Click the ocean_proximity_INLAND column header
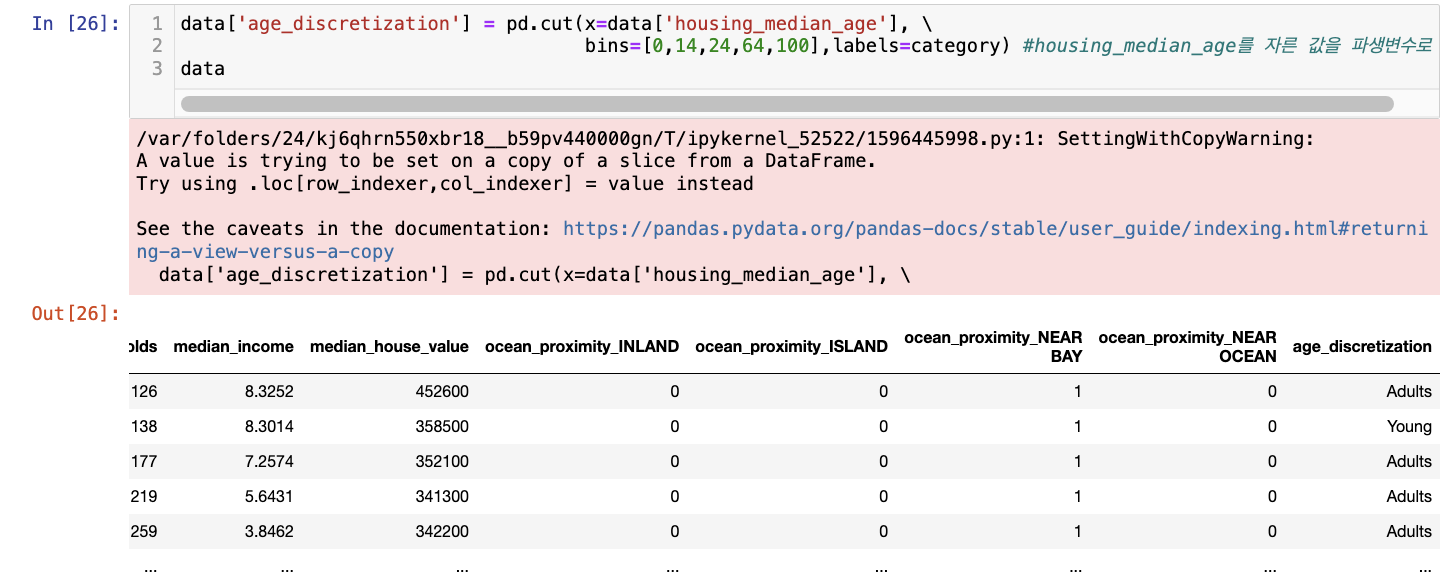 [582, 347]
